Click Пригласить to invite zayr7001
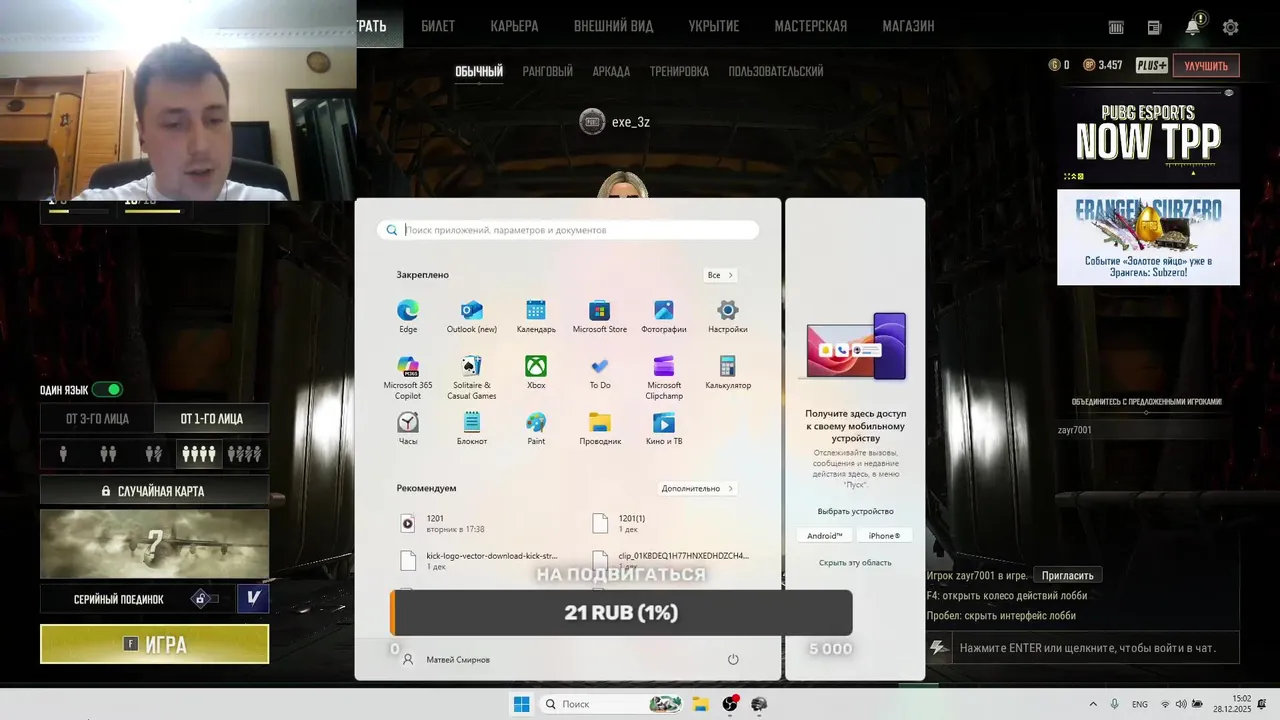Screen dimensions: 1280x720 pyautogui.click(x=1067, y=576)
